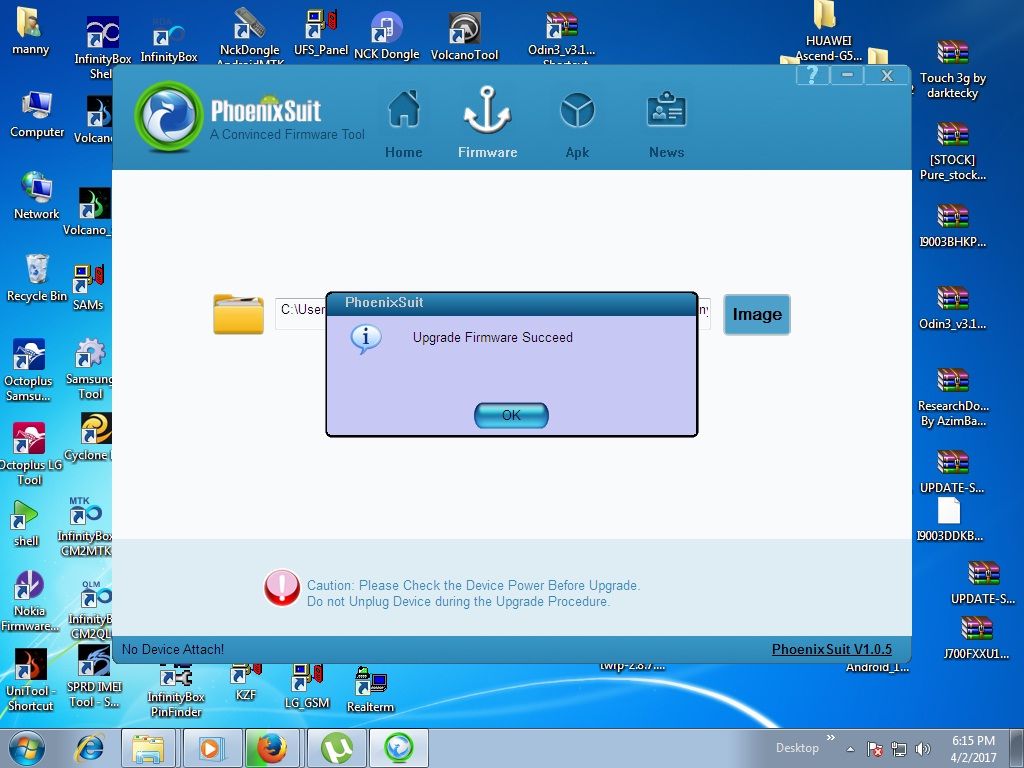This screenshot has width=1024, height=768.
Task: Open uTorrent from the taskbar
Action: (336, 748)
